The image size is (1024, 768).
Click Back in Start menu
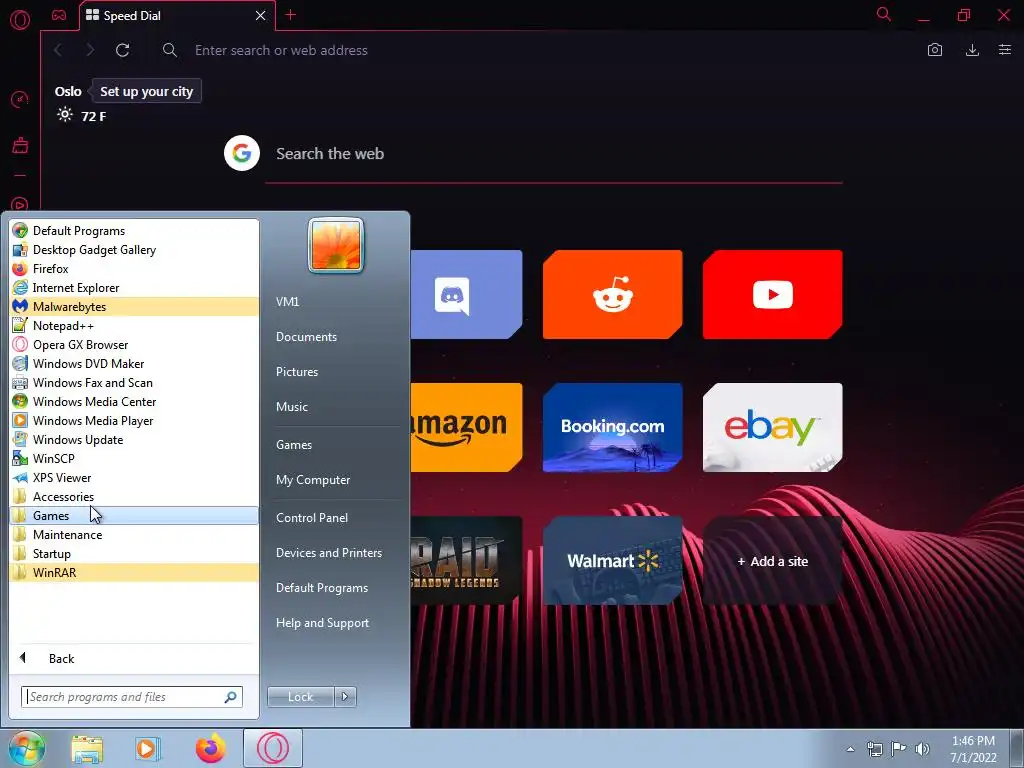tap(135, 658)
